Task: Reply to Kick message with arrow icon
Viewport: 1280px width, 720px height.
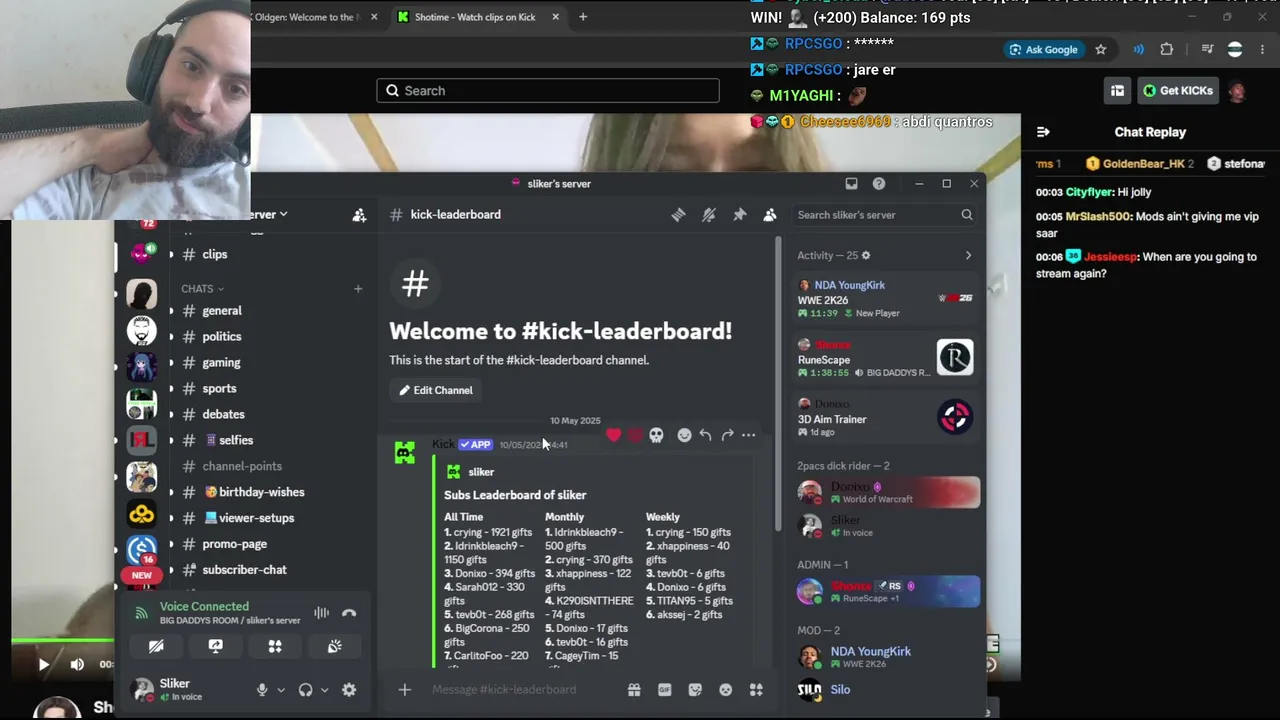Action: click(x=705, y=435)
